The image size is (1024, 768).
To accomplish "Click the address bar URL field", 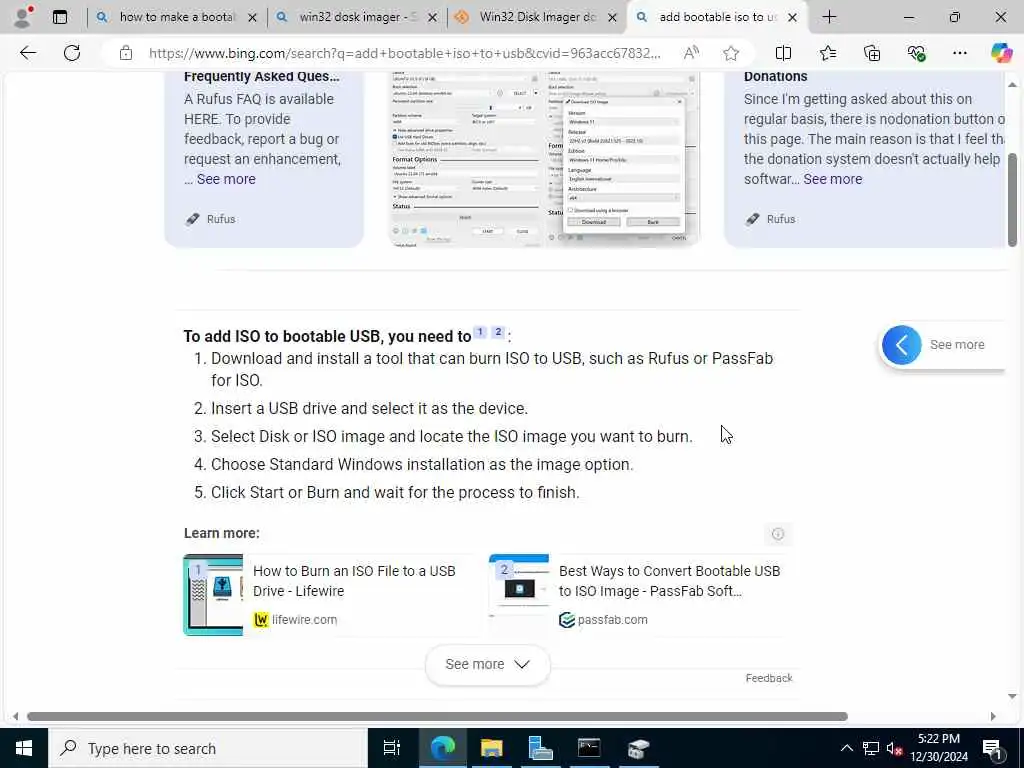I will click(404, 53).
